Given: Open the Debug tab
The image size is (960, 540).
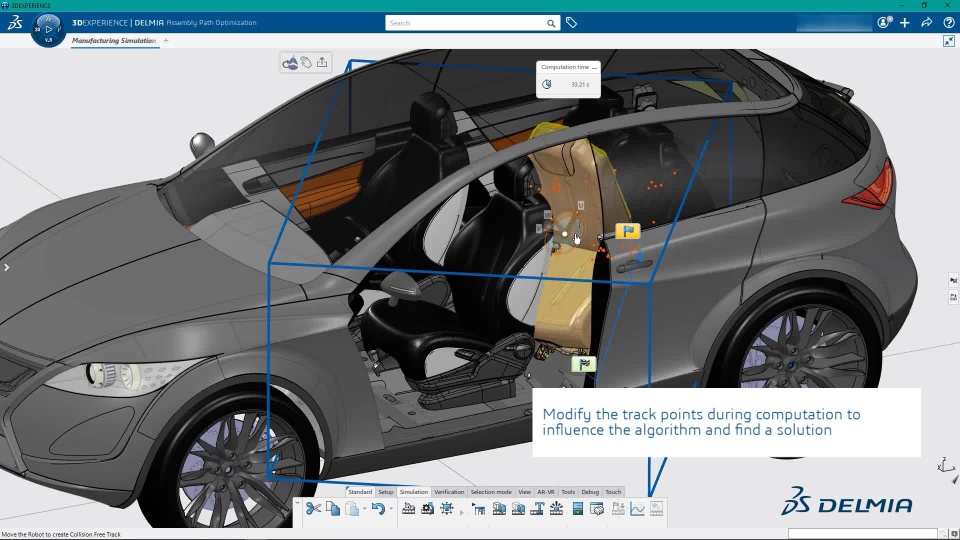Looking at the screenshot, I should click(x=590, y=492).
